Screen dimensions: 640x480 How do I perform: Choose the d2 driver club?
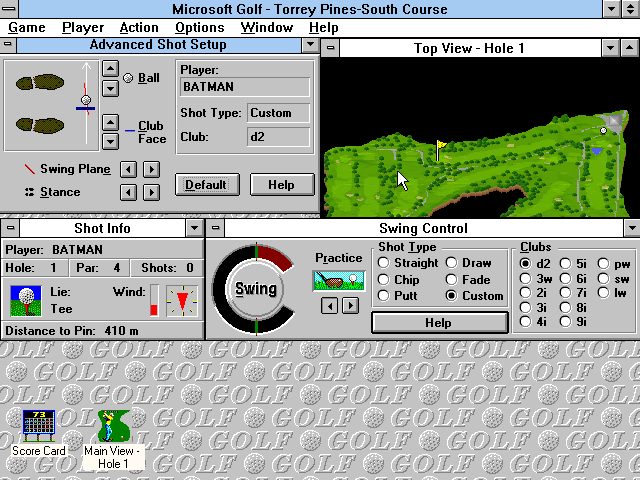(x=535, y=264)
